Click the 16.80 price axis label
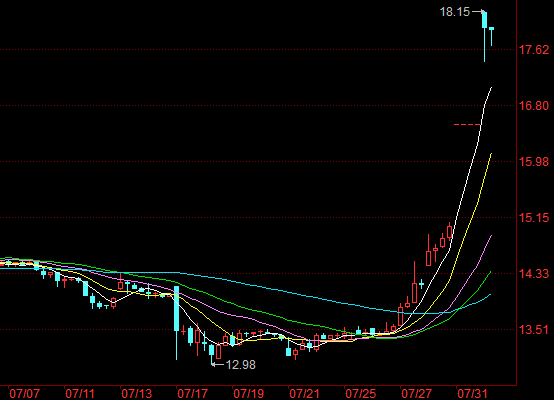This screenshot has height=400, width=554. pyautogui.click(x=534, y=106)
